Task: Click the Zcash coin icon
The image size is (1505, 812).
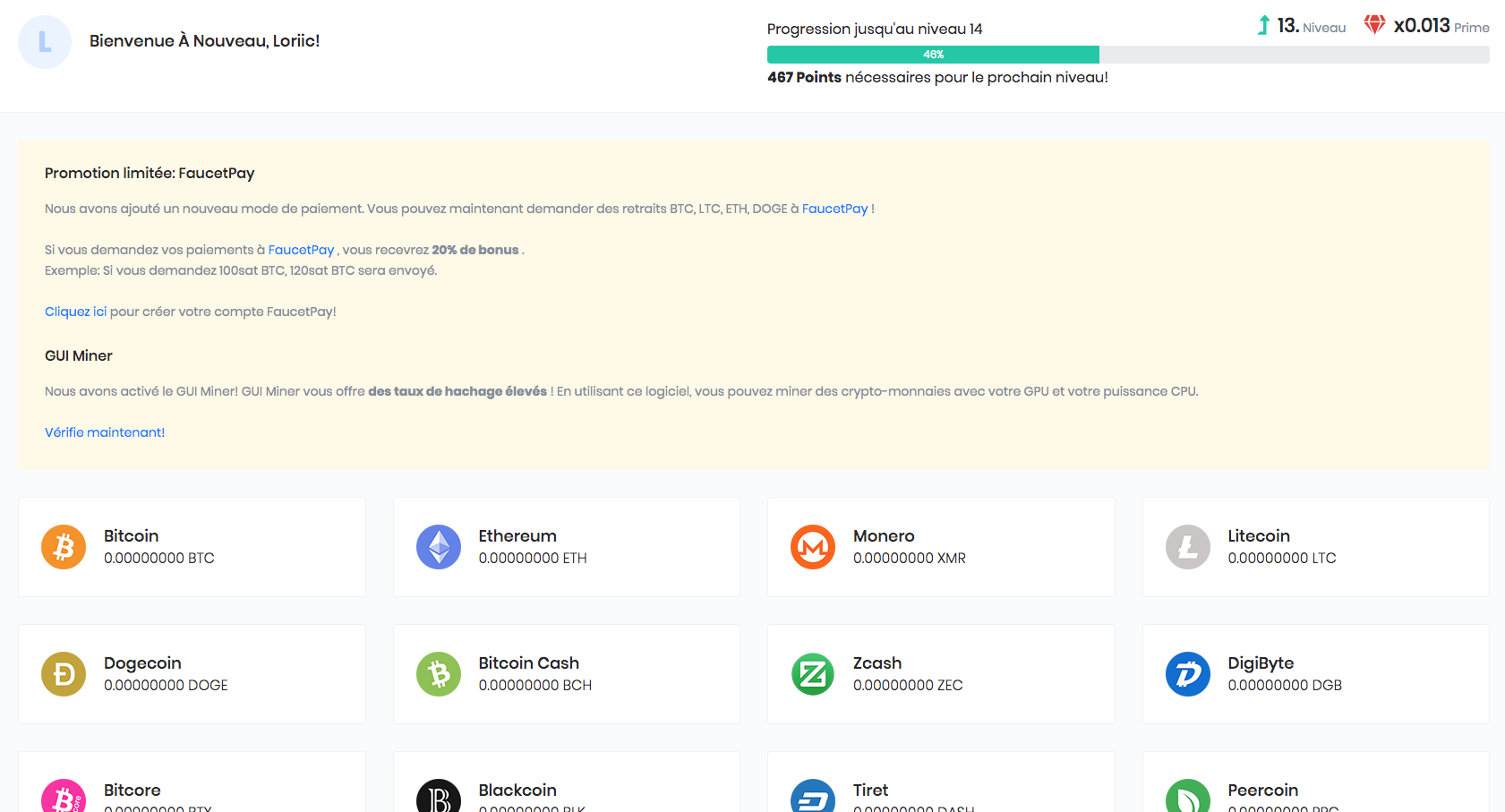Action: tap(813, 674)
